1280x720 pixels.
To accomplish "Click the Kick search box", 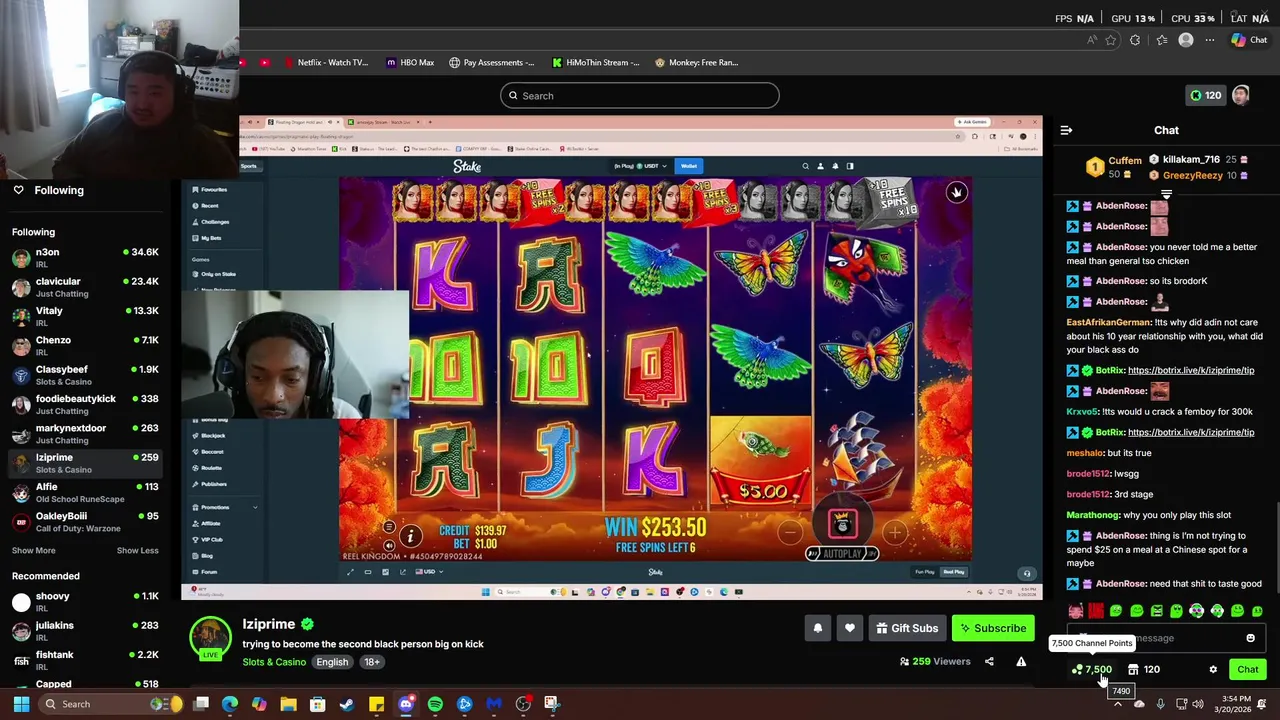I will [640, 96].
